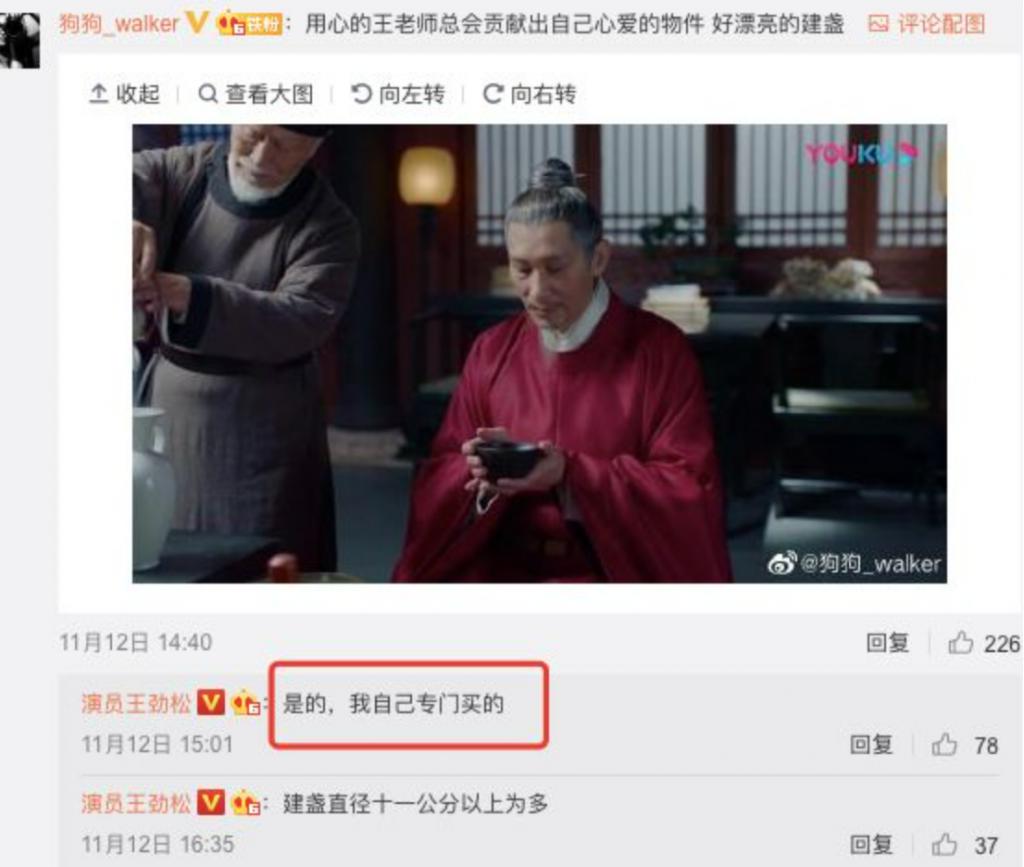Open 演员王劲松 profile from second reply
The image size is (1024, 867).
136,803
